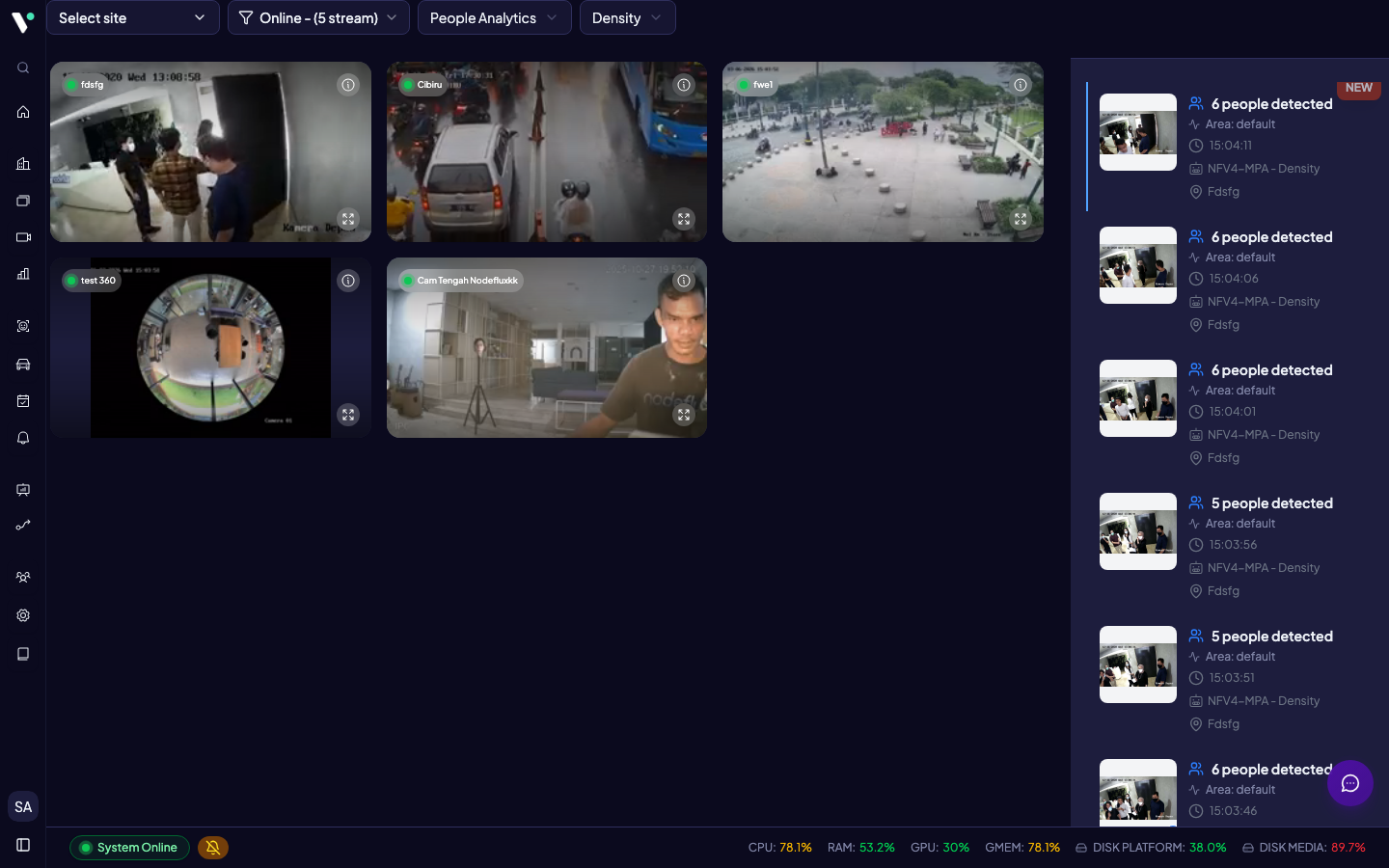Open the camera icon in the sidebar

pos(23,237)
